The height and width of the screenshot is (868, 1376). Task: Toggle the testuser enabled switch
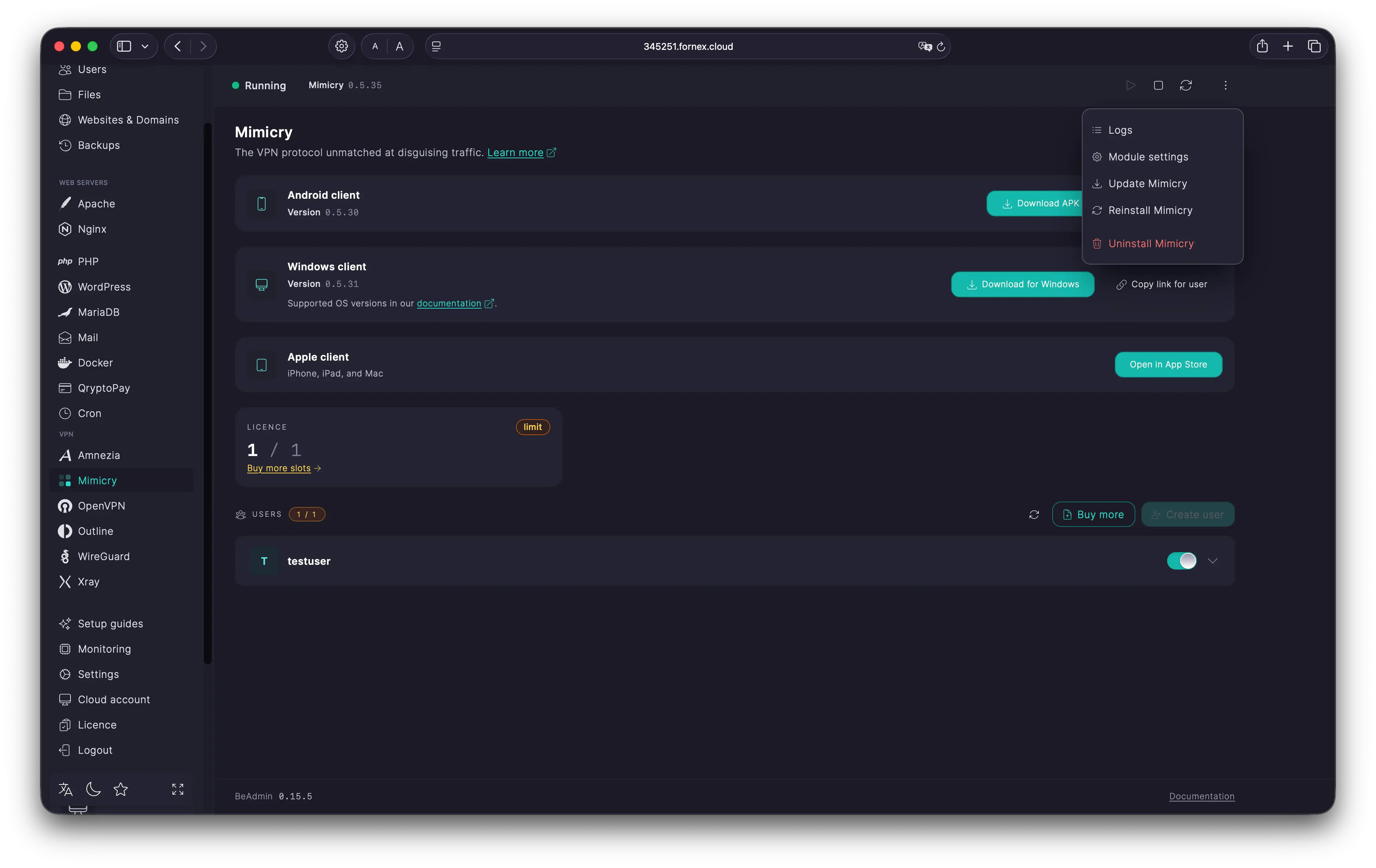pyautogui.click(x=1181, y=560)
